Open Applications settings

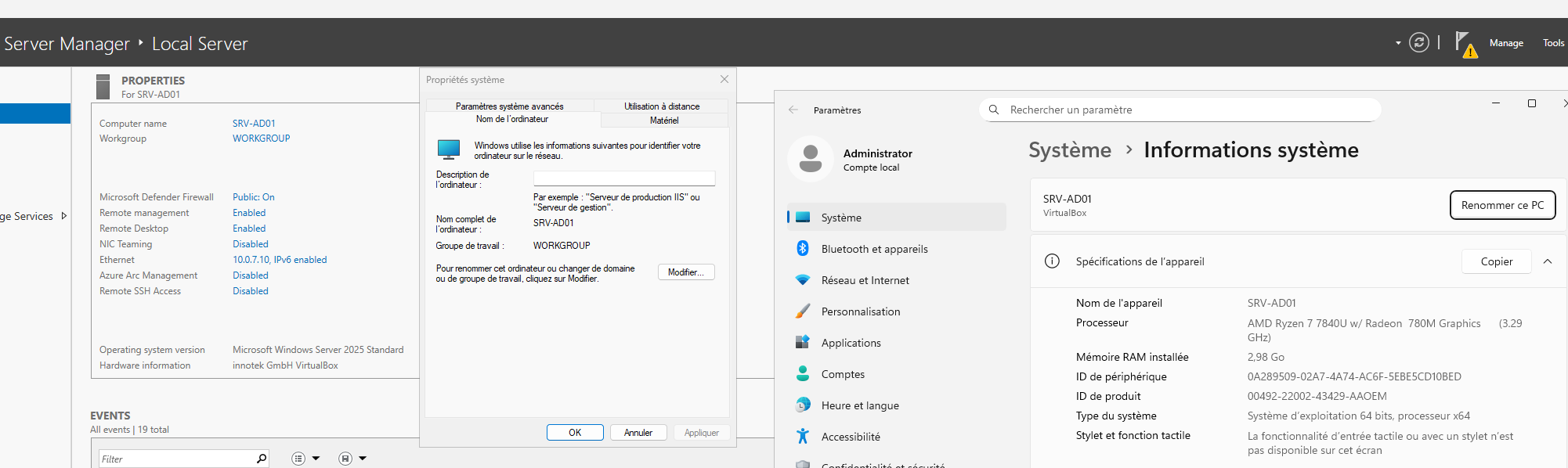pyautogui.click(x=896, y=343)
